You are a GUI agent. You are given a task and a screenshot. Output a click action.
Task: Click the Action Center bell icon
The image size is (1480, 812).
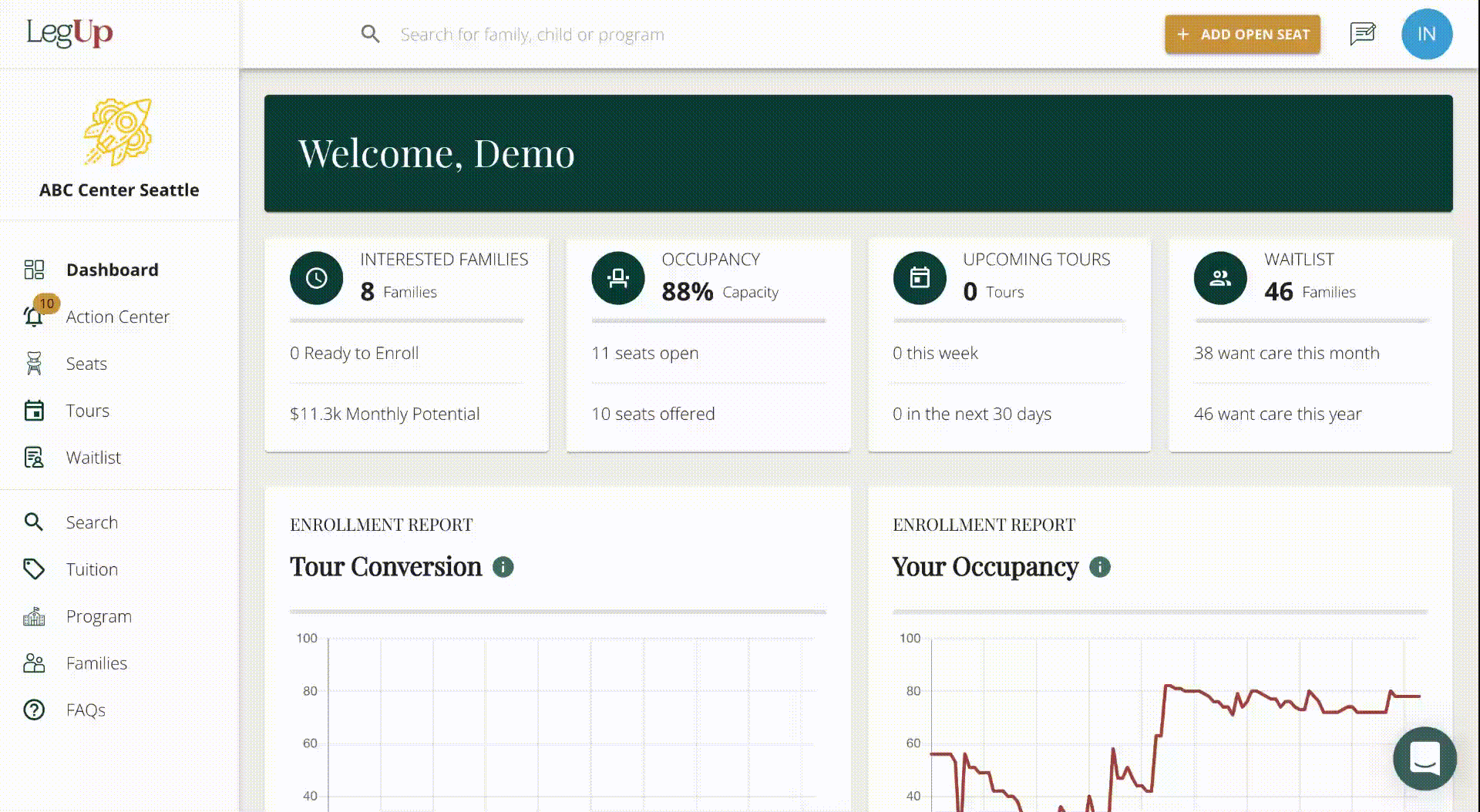tap(33, 317)
